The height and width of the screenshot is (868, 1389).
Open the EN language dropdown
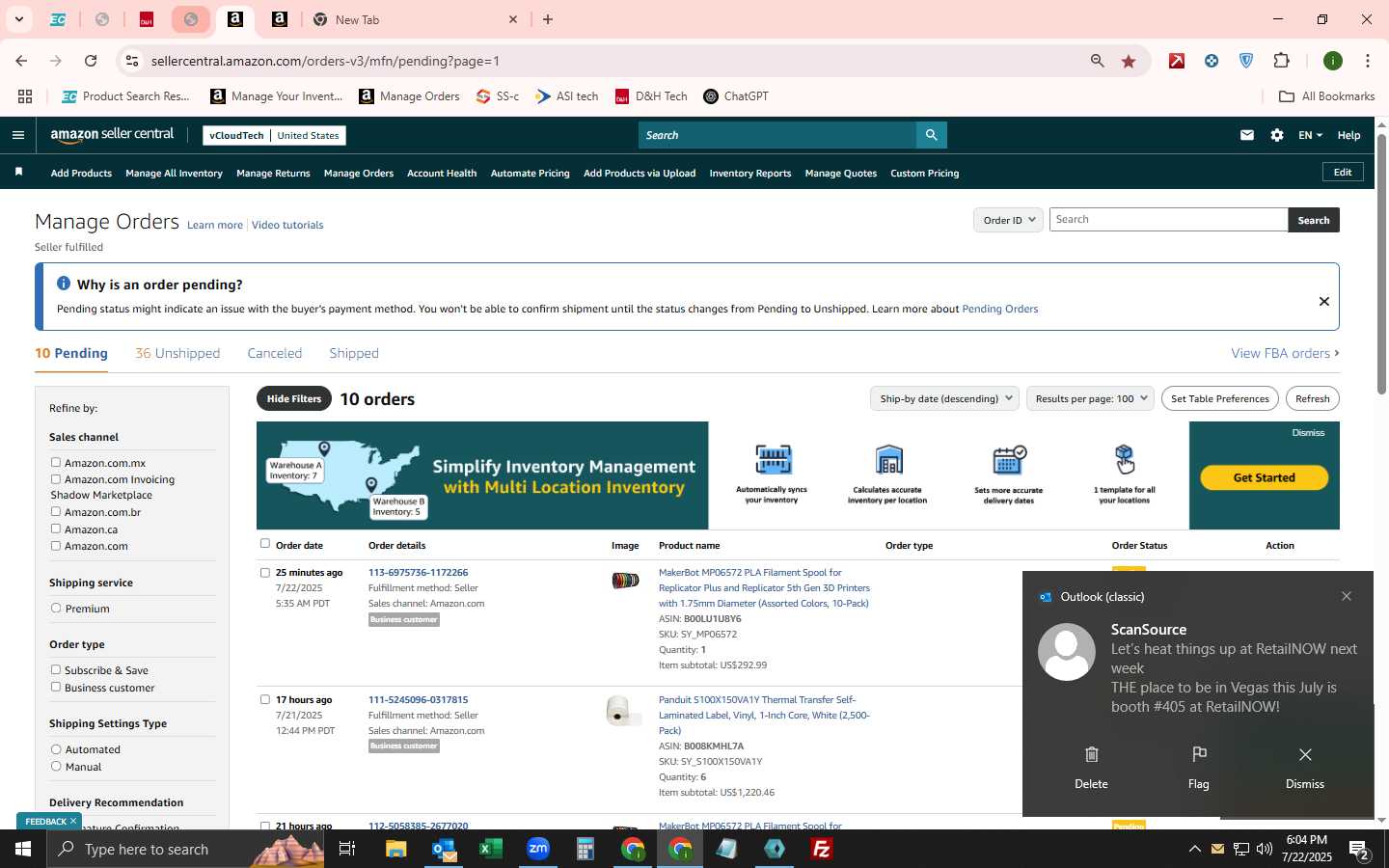1310,135
